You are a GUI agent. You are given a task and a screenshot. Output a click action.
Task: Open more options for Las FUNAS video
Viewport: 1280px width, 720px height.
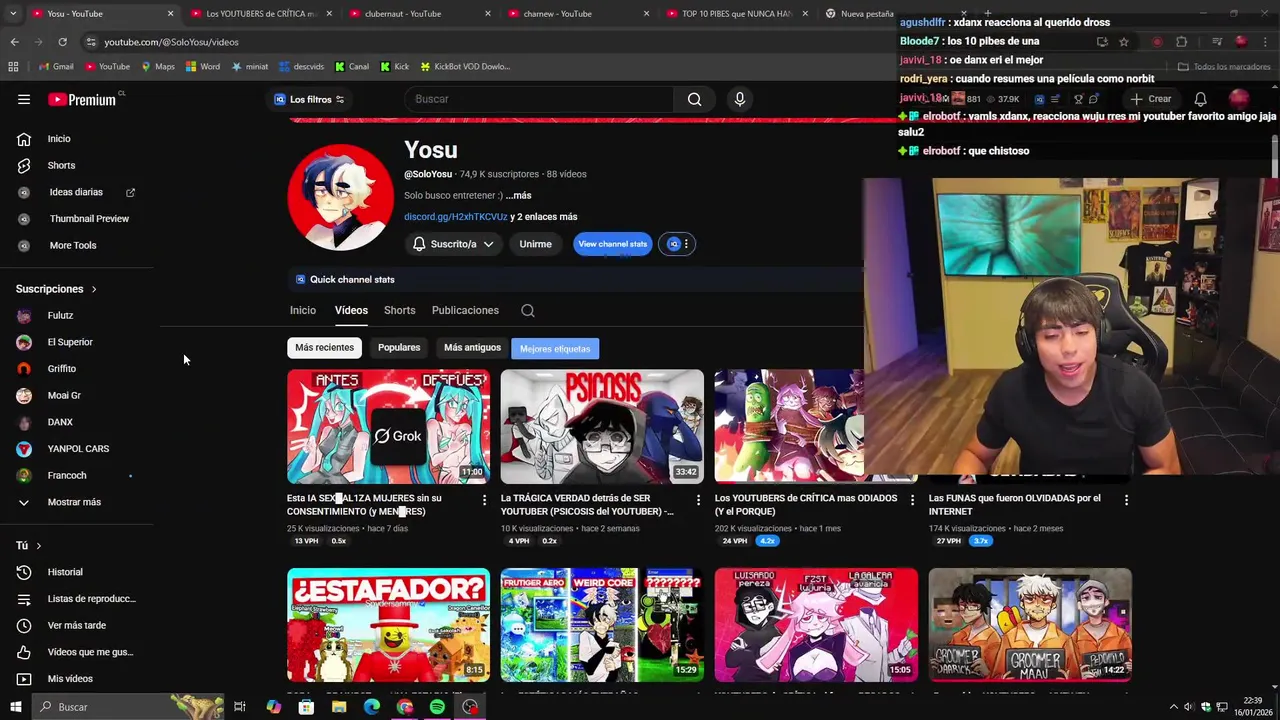click(1126, 499)
